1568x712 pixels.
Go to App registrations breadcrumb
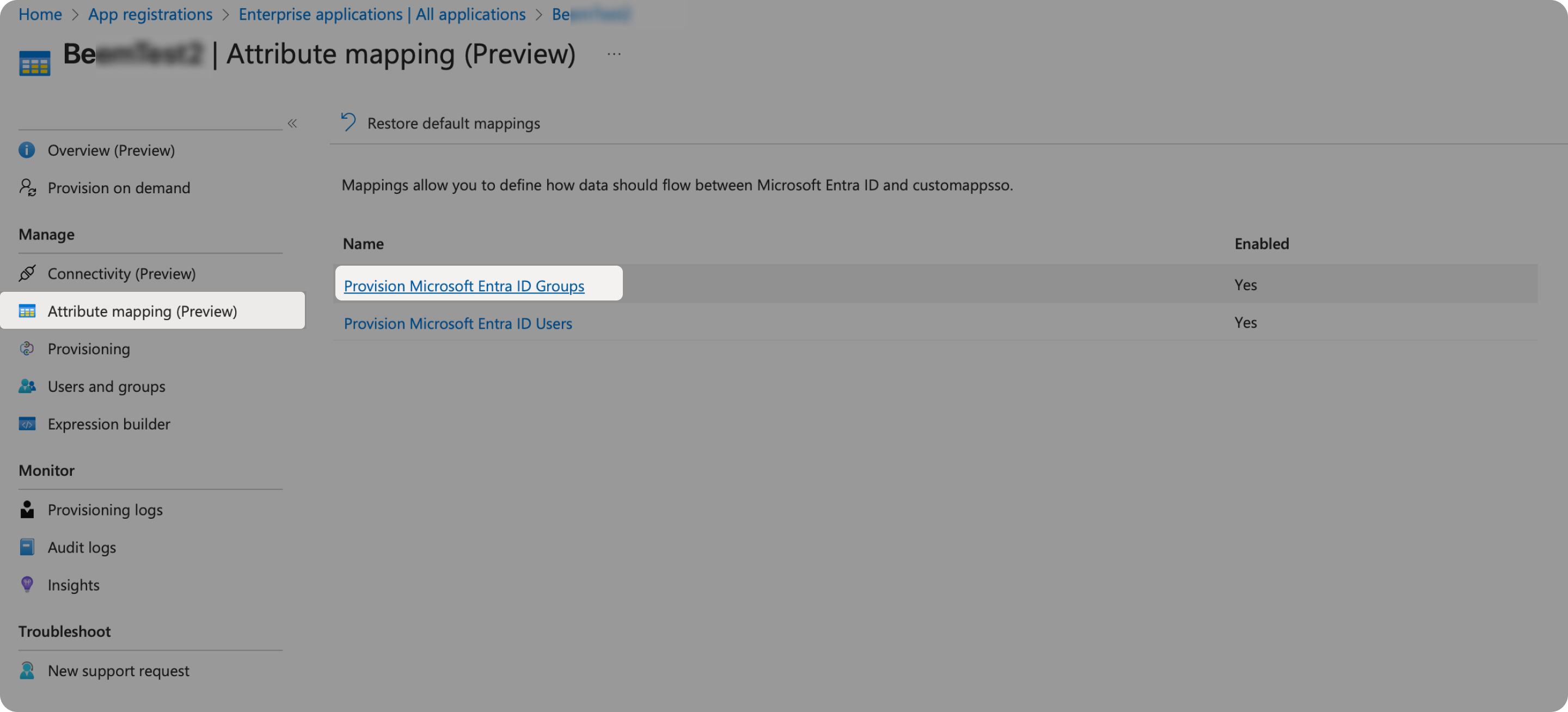tap(150, 14)
